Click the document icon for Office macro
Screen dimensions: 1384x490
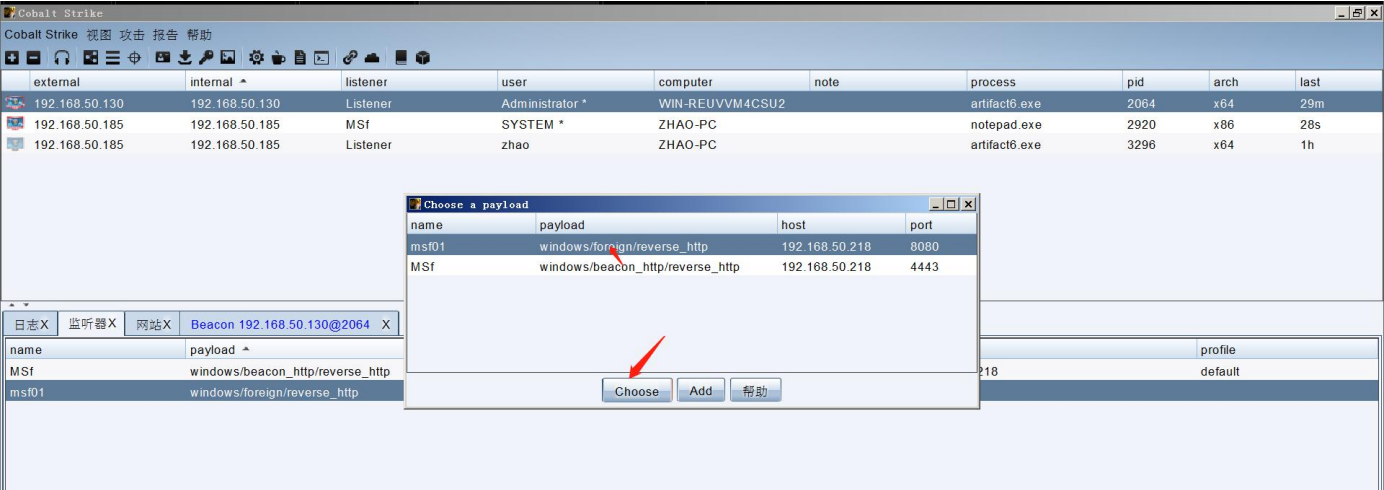tap(300, 58)
